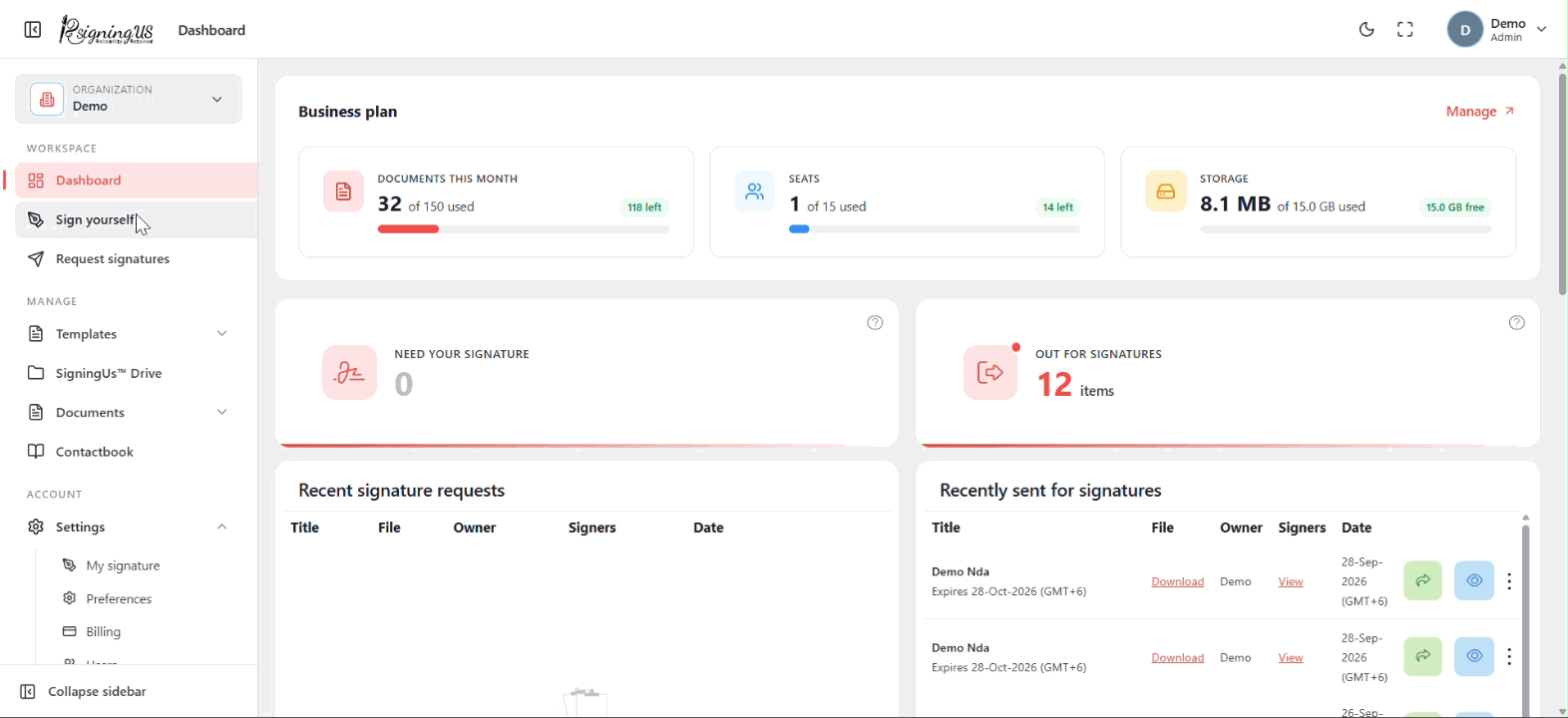View signers of second Demo Nda
Viewport: 1568px width, 718px height.
coord(1291,657)
